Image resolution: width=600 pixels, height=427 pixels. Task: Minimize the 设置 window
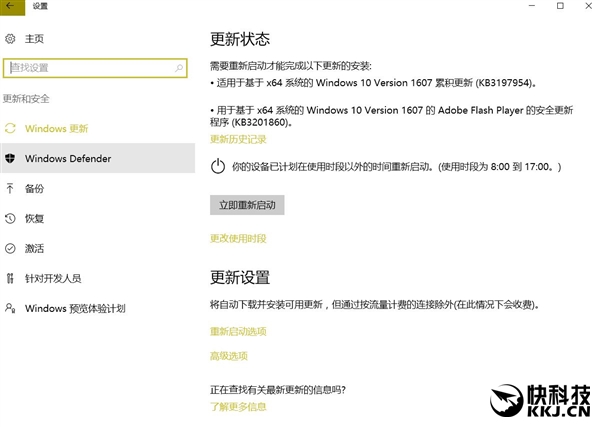(x=532, y=6)
